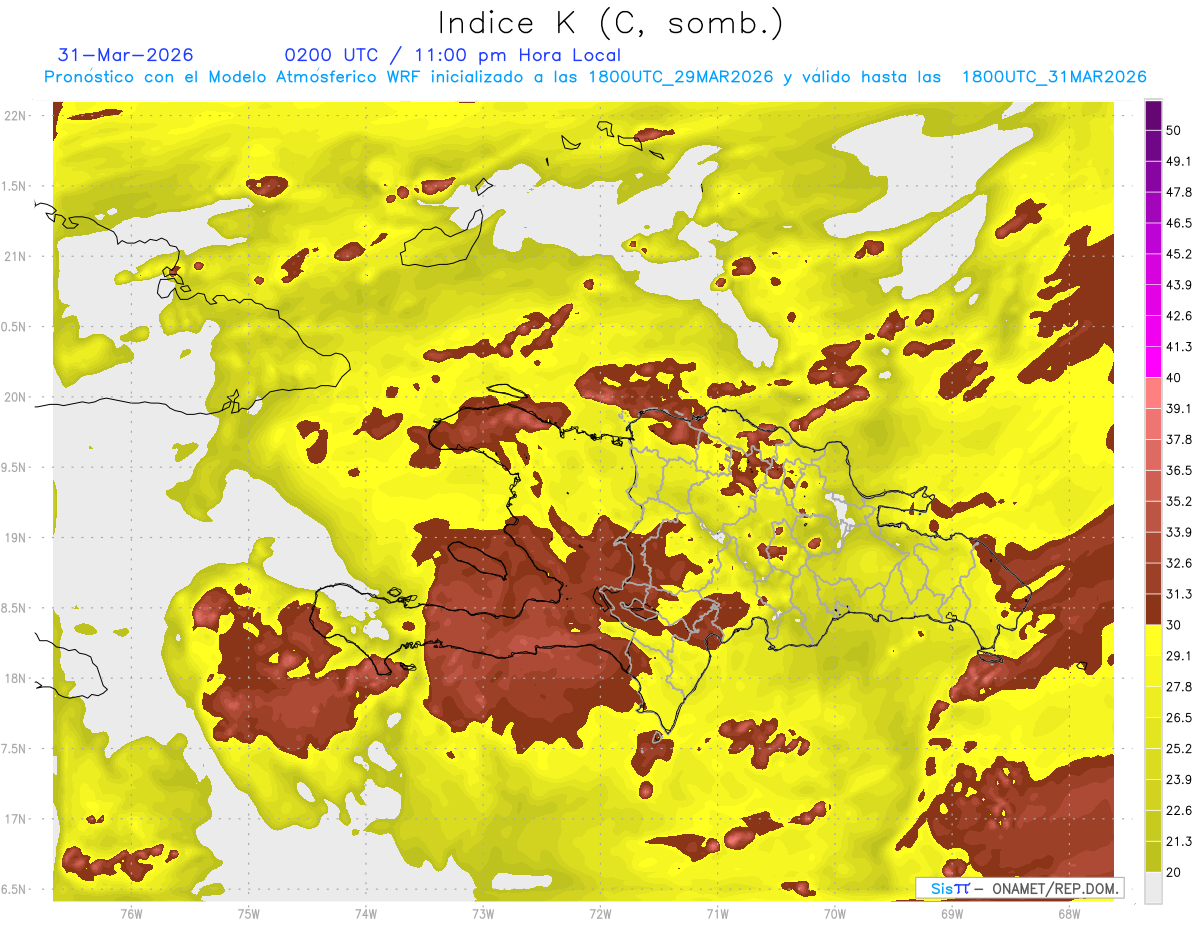The height and width of the screenshot is (927, 1200).
Task: Click the 17N latitude axis label
Action: (15, 819)
